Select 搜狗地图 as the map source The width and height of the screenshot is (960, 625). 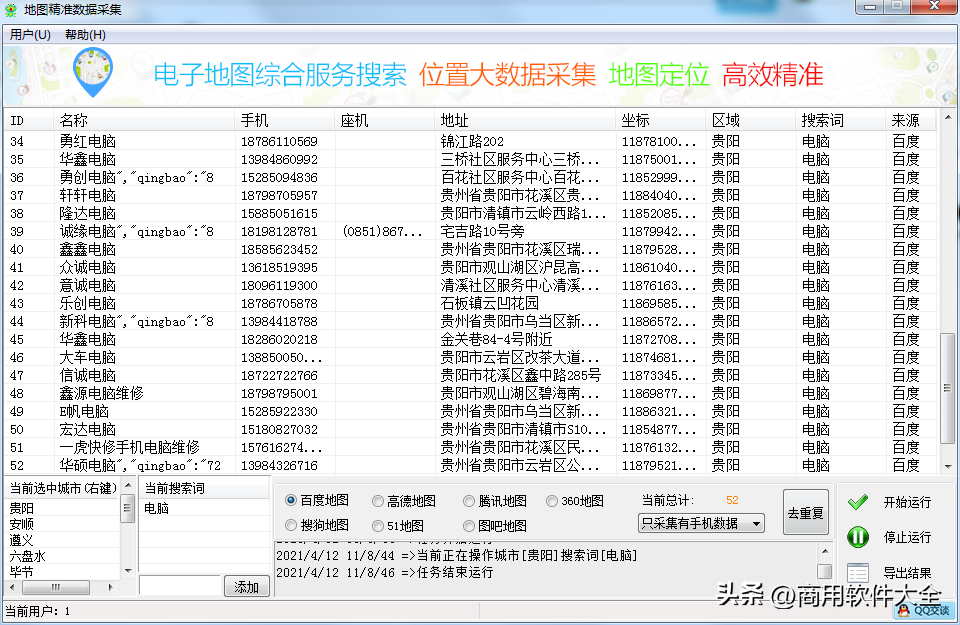click(292, 525)
